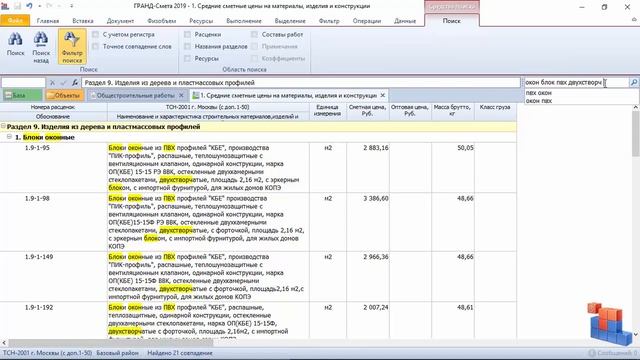
Task: Tick the Составы работ checkbox
Action: coord(254,35)
